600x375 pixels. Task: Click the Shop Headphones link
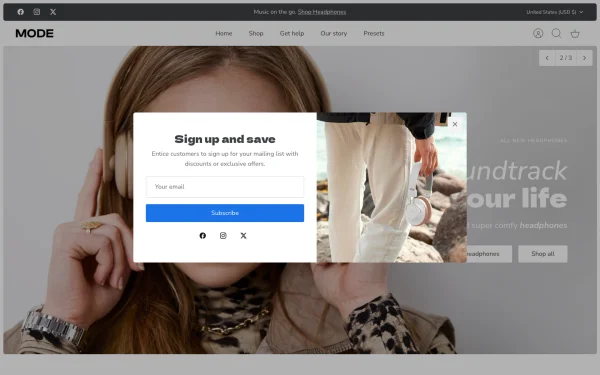pyautogui.click(x=322, y=12)
